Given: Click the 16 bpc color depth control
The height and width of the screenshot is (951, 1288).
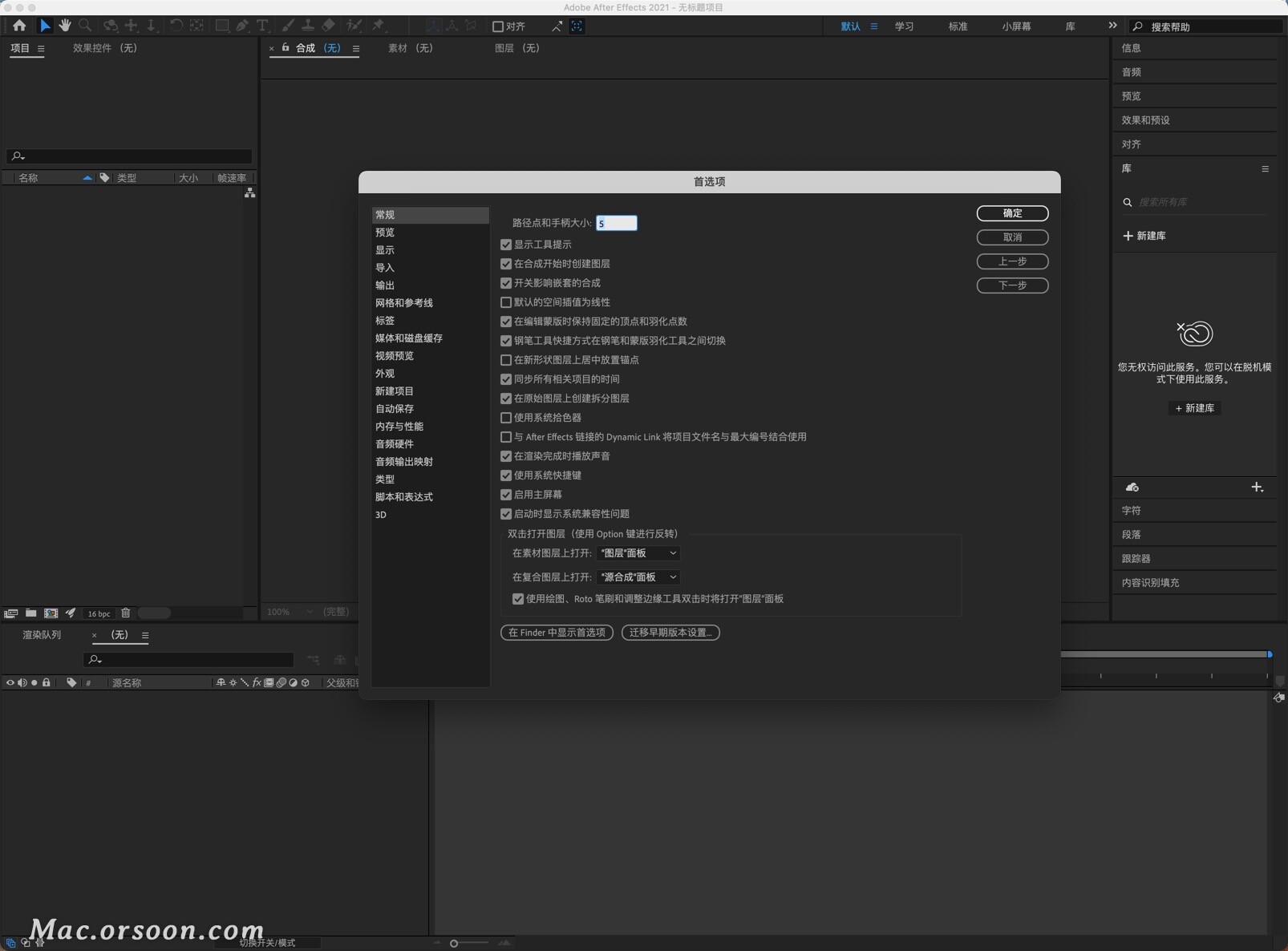Looking at the screenshot, I should (98, 613).
